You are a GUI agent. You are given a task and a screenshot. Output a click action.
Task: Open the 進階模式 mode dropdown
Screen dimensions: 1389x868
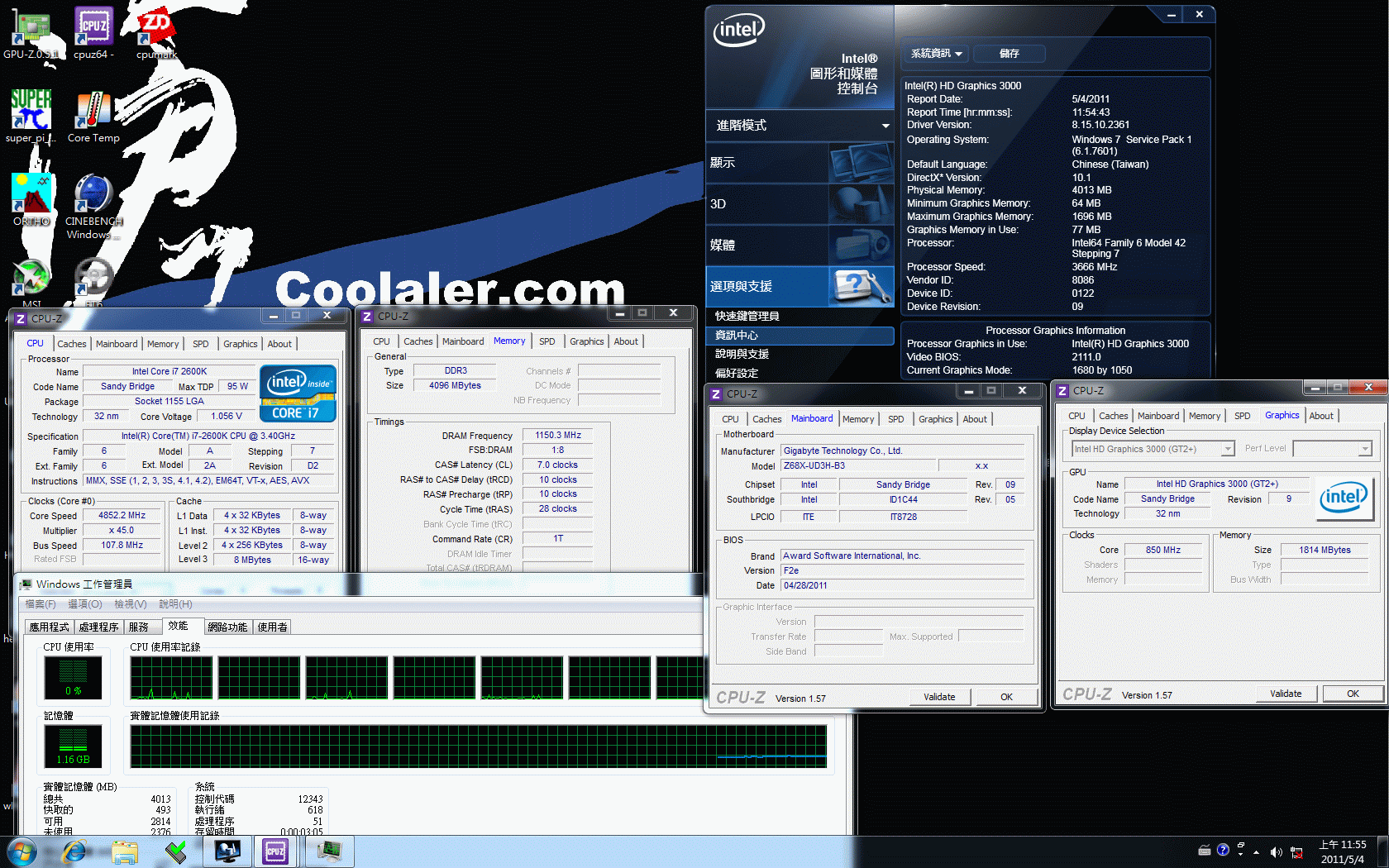coord(800,126)
